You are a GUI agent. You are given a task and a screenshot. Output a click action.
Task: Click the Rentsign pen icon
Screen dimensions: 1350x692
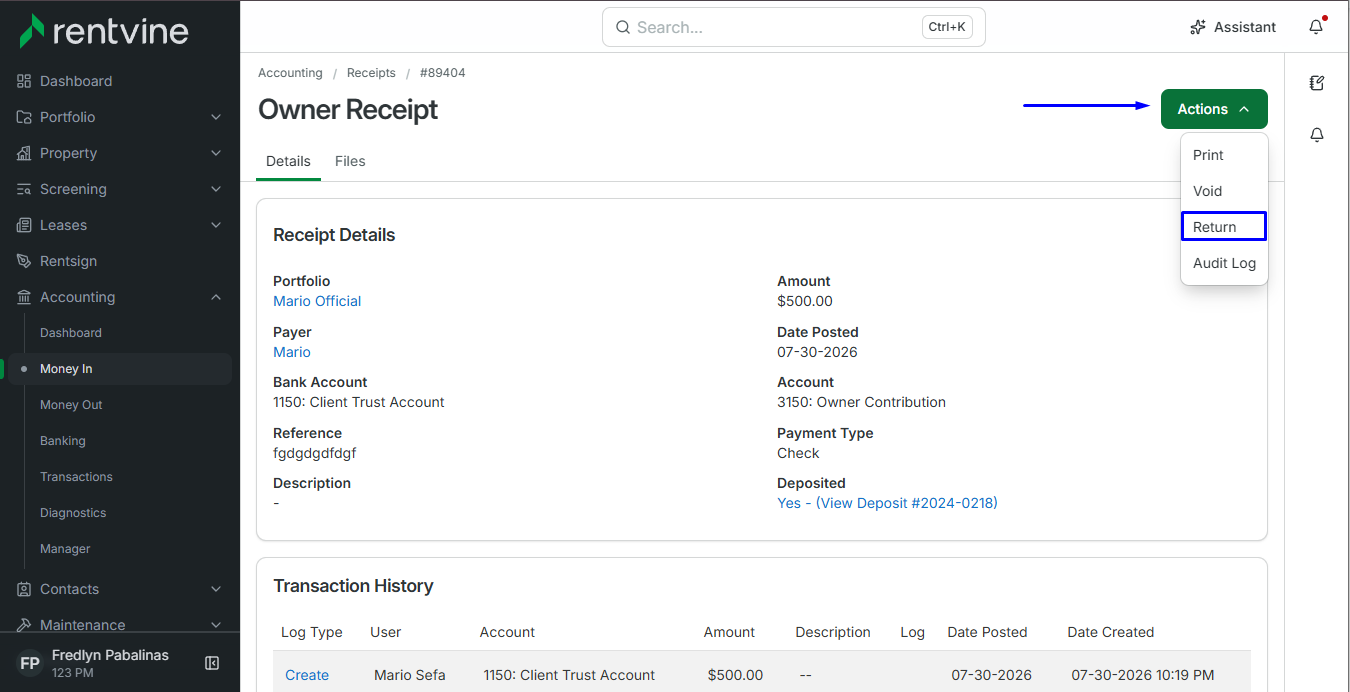(24, 261)
